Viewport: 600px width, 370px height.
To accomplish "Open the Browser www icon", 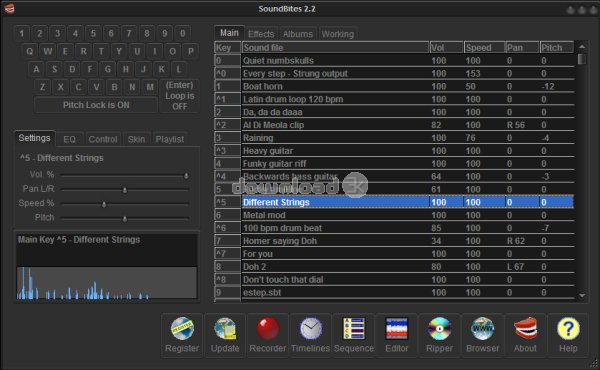I will (482, 329).
